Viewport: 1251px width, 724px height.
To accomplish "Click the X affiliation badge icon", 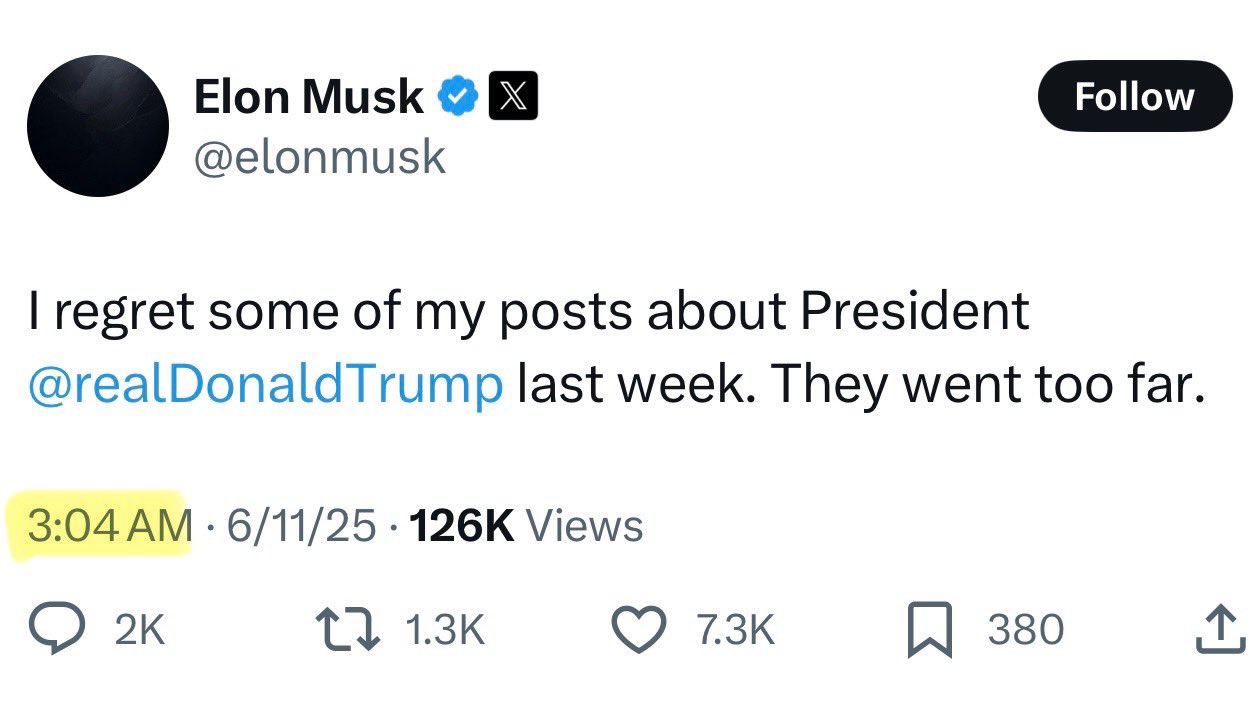I will [x=513, y=97].
